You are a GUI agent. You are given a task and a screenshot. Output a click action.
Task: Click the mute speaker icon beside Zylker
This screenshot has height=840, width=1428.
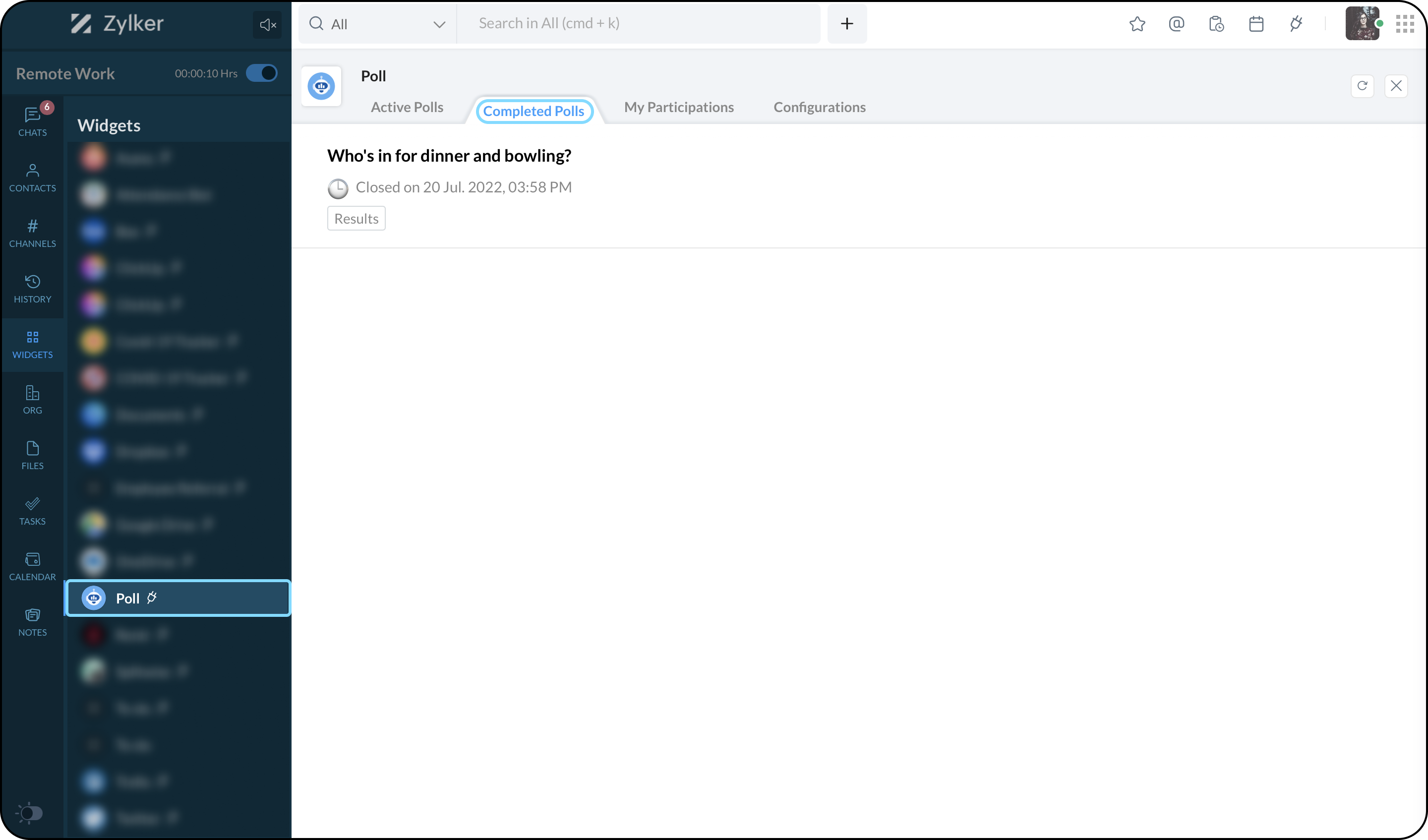(267, 25)
